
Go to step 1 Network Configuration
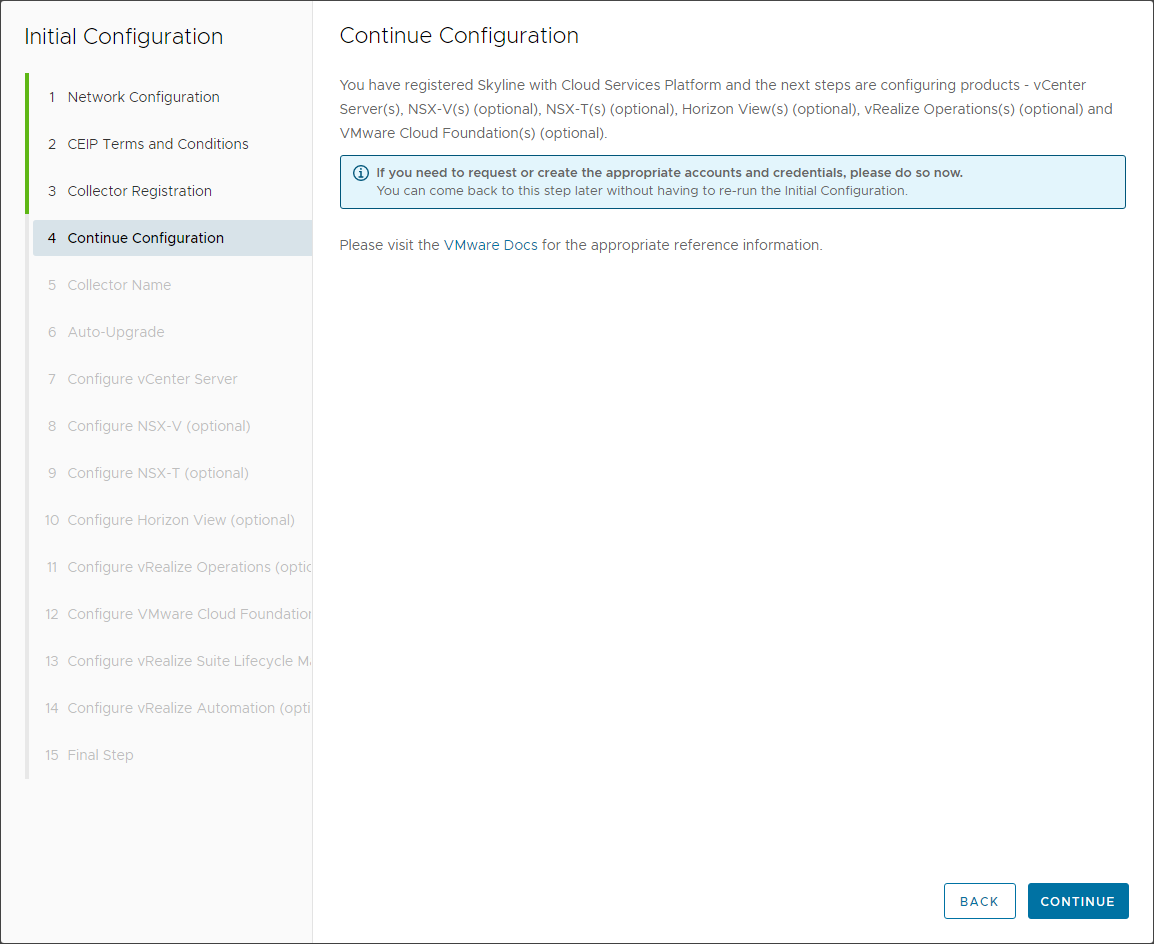(172, 97)
